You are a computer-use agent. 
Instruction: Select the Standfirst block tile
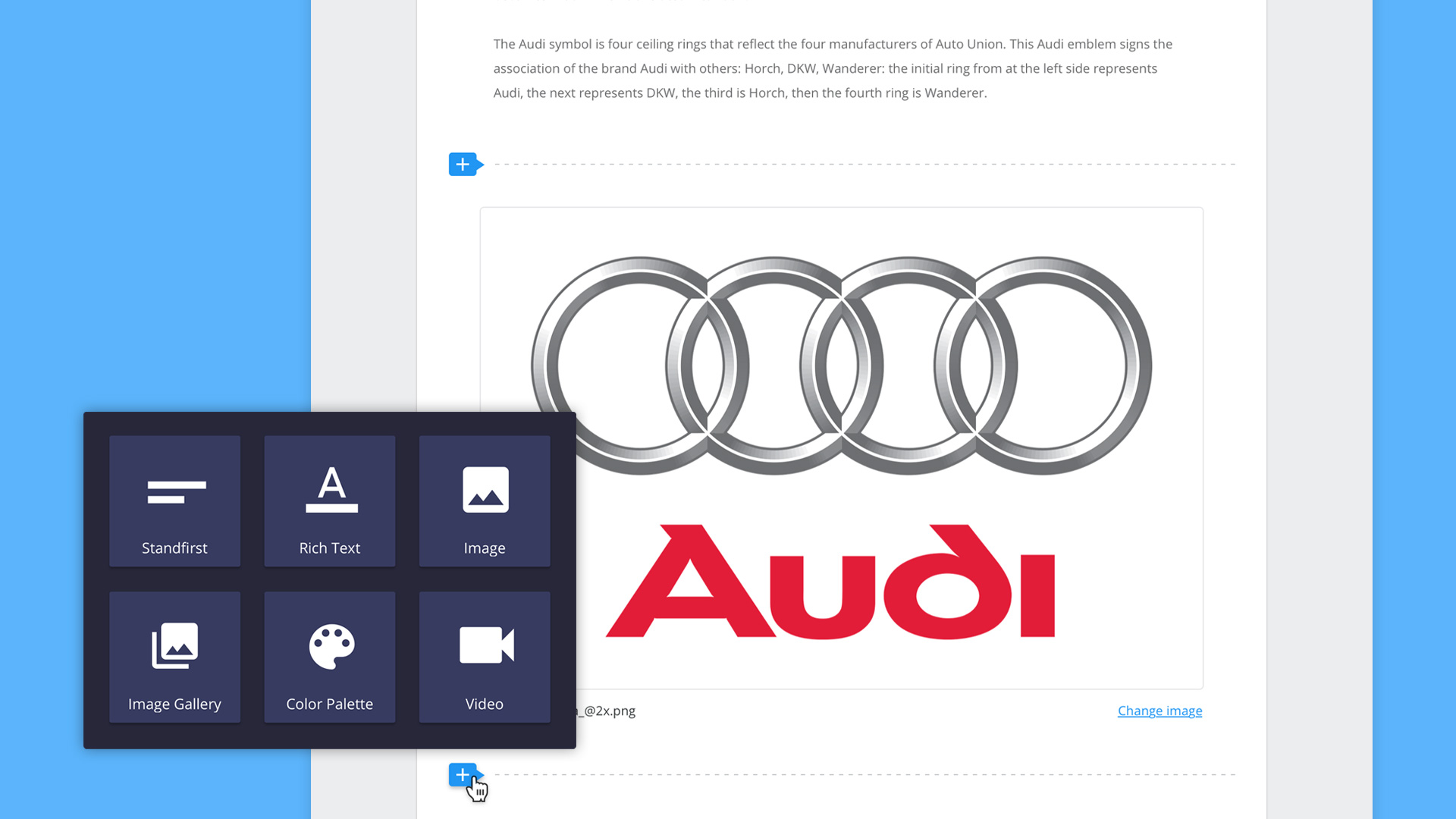point(174,500)
